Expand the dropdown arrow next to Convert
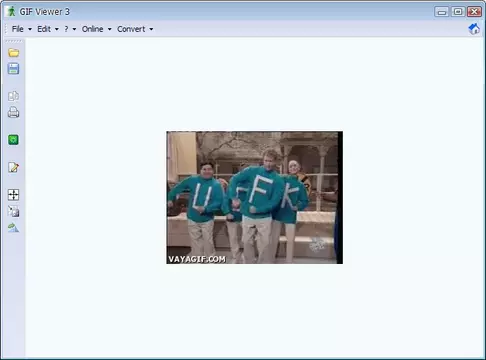This screenshot has height=360, width=486. [151, 29]
